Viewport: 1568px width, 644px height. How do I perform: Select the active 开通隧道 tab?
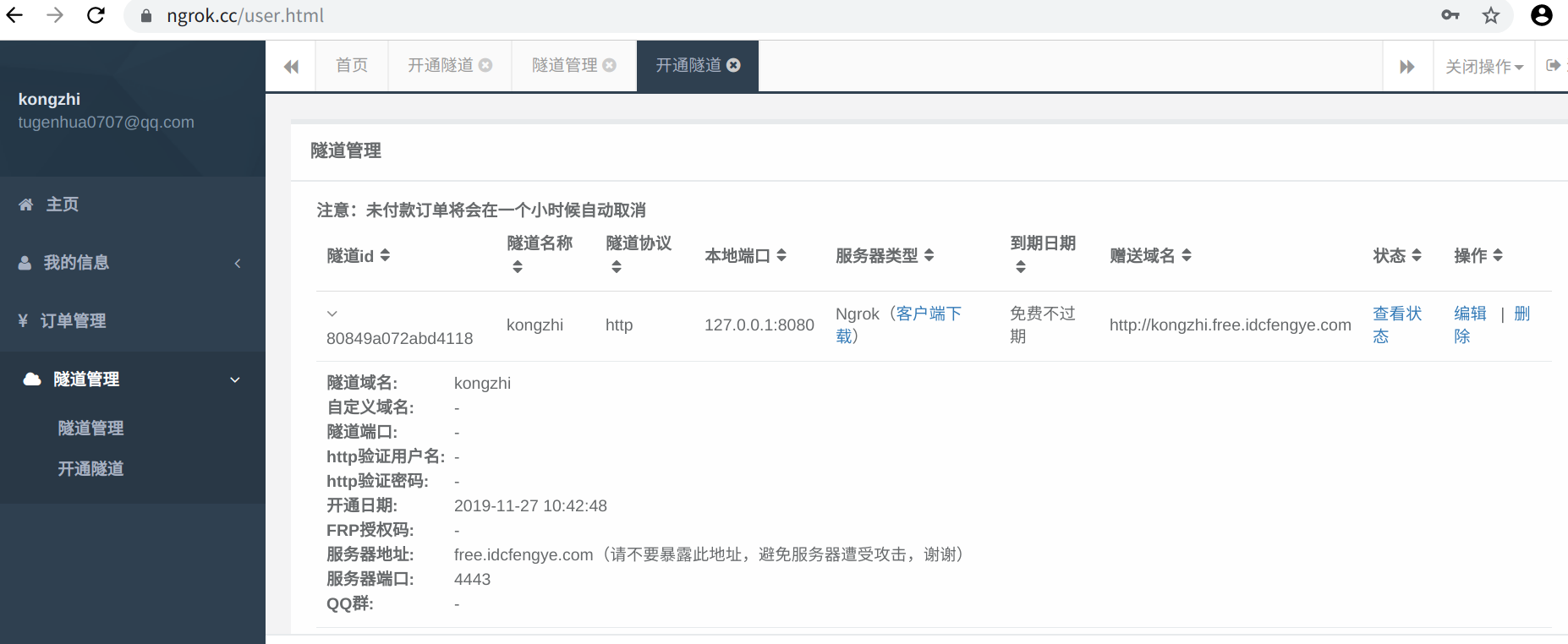tap(688, 65)
